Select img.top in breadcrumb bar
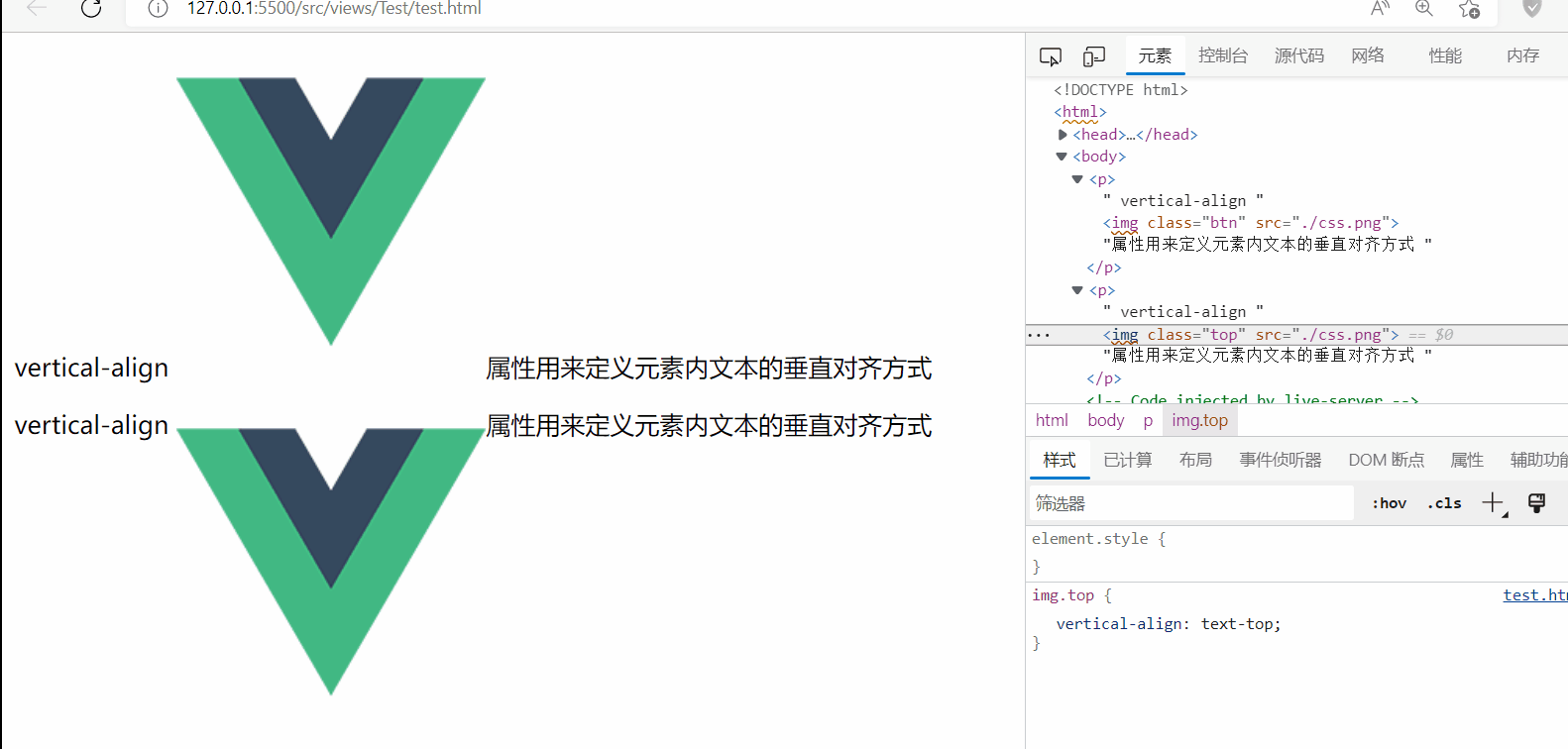1568x749 pixels. click(x=1199, y=420)
